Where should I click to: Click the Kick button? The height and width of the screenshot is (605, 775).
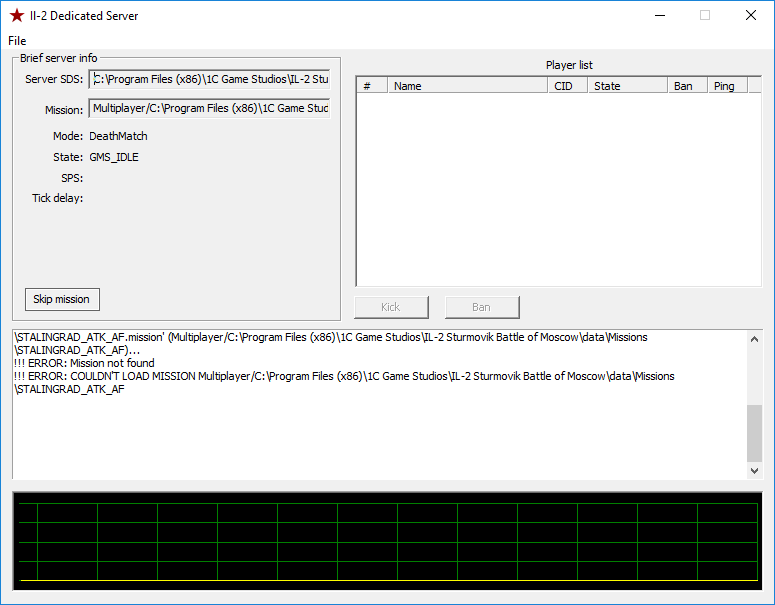[x=391, y=307]
